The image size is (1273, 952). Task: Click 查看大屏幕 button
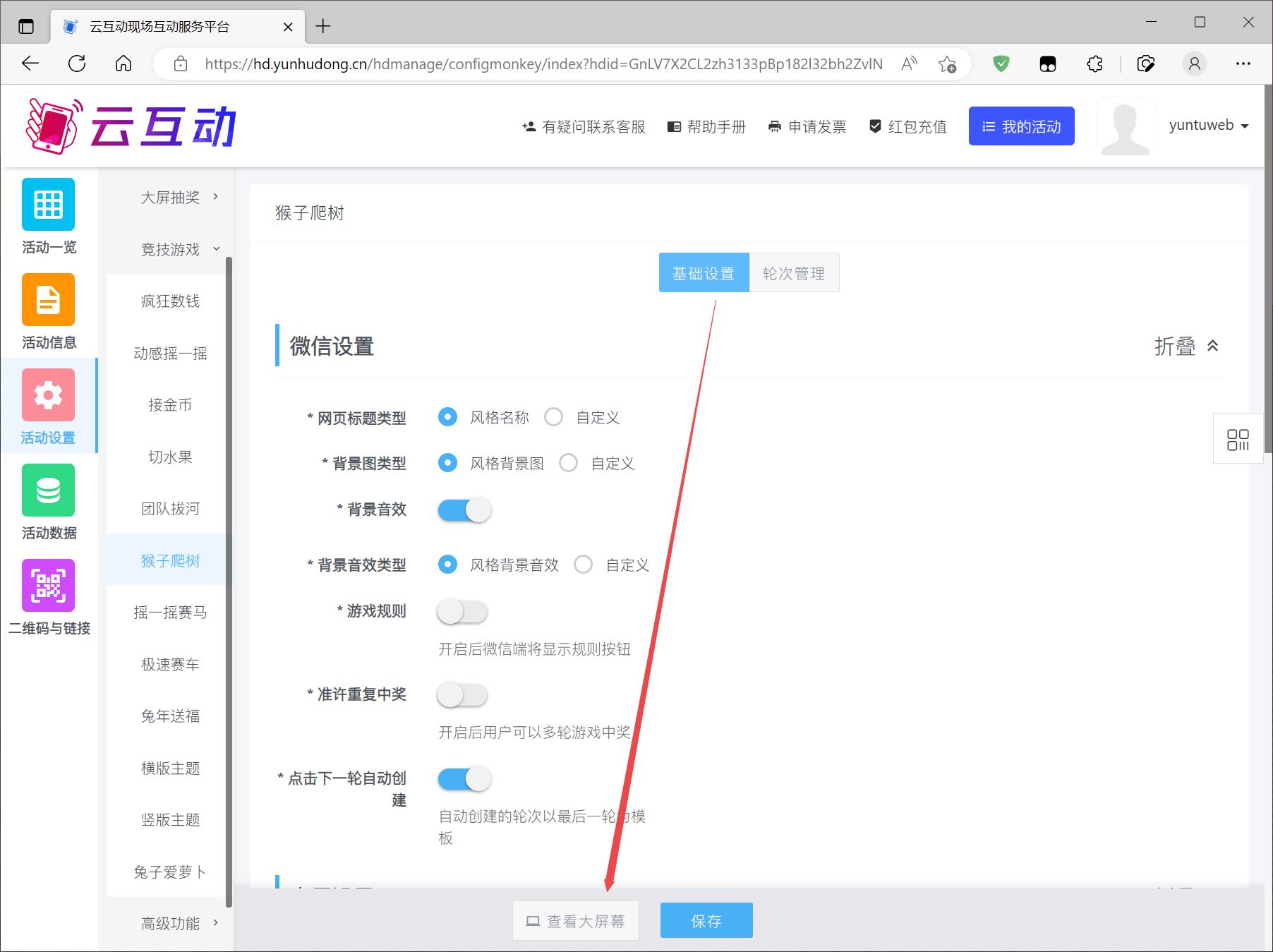point(576,920)
